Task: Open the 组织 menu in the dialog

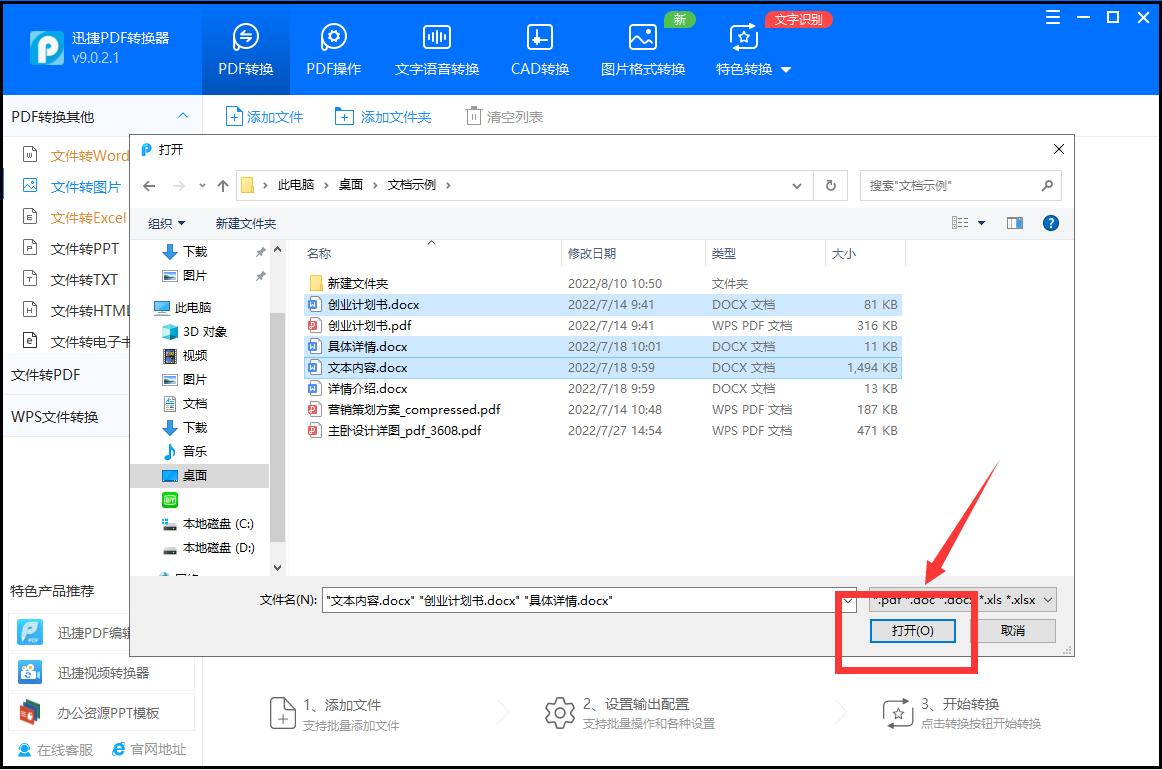Action: [x=164, y=222]
